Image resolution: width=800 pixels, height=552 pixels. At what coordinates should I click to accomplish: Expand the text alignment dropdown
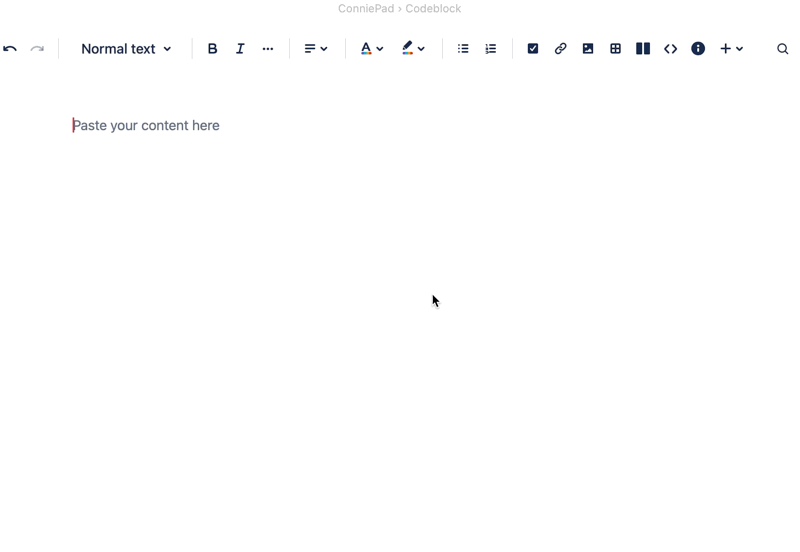[316, 49]
